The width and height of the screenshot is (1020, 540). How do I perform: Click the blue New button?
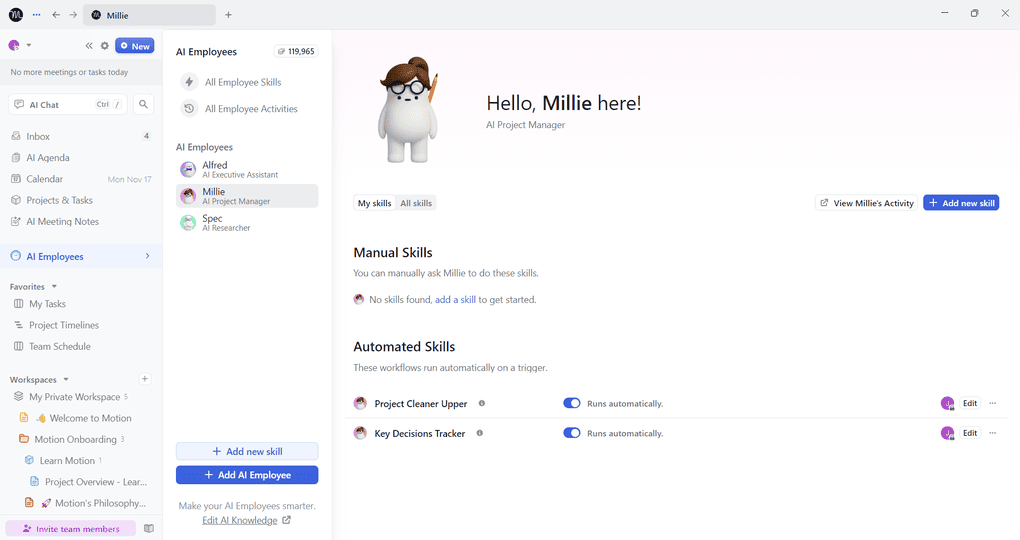pyautogui.click(x=135, y=46)
